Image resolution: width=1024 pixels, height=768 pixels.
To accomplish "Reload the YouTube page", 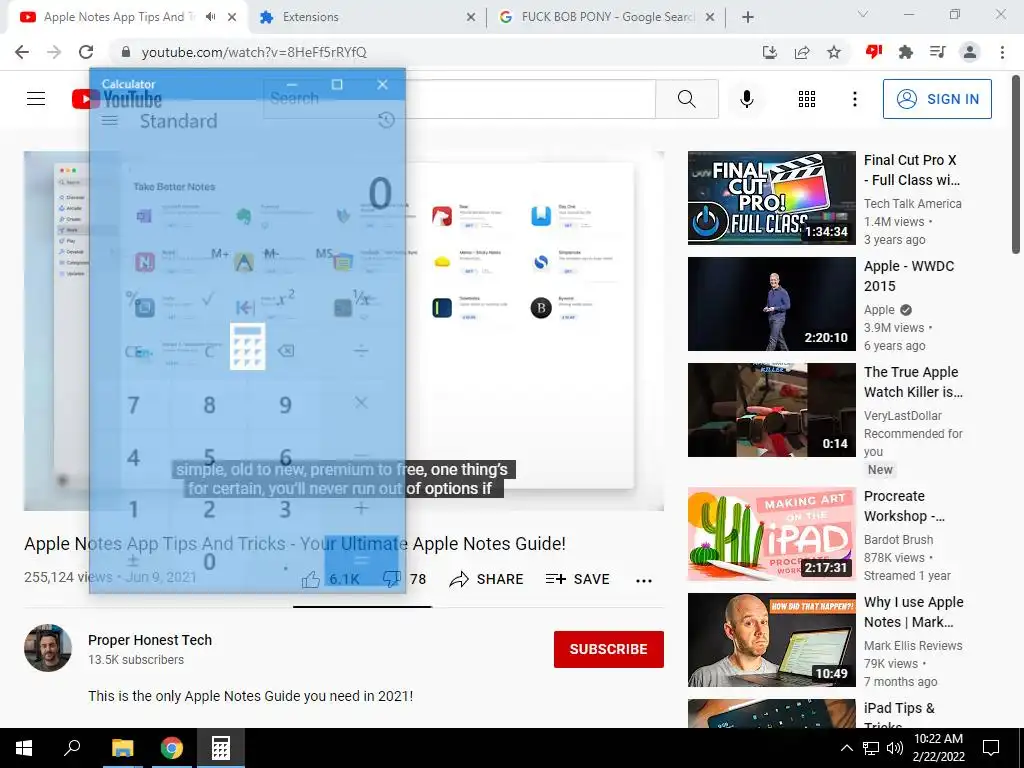I will pyautogui.click(x=86, y=52).
